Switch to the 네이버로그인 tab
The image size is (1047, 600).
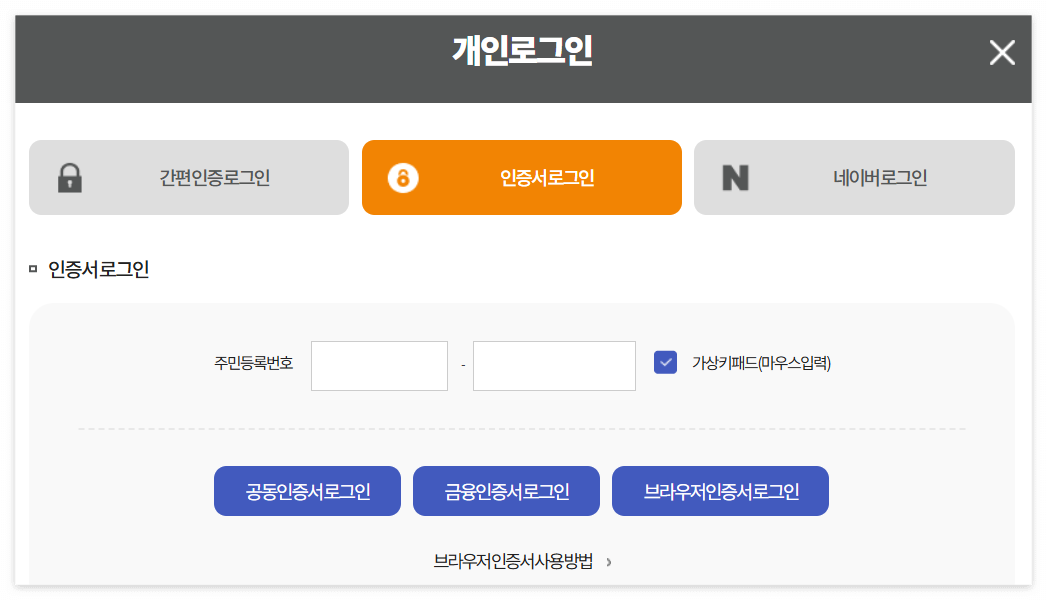[x=854, y=177]
